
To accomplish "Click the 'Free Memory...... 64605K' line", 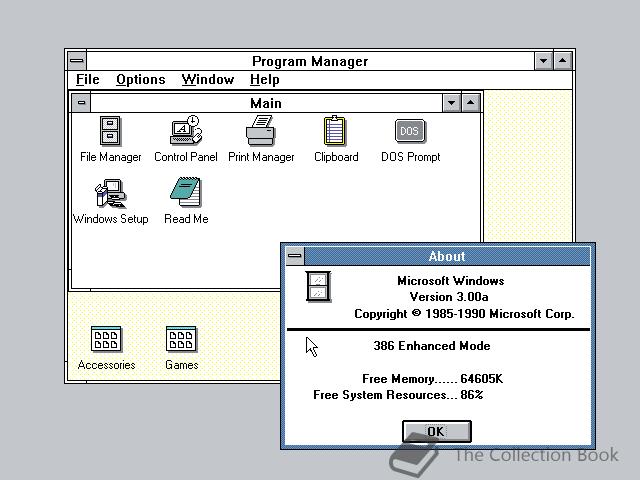I will click(433, 379).
